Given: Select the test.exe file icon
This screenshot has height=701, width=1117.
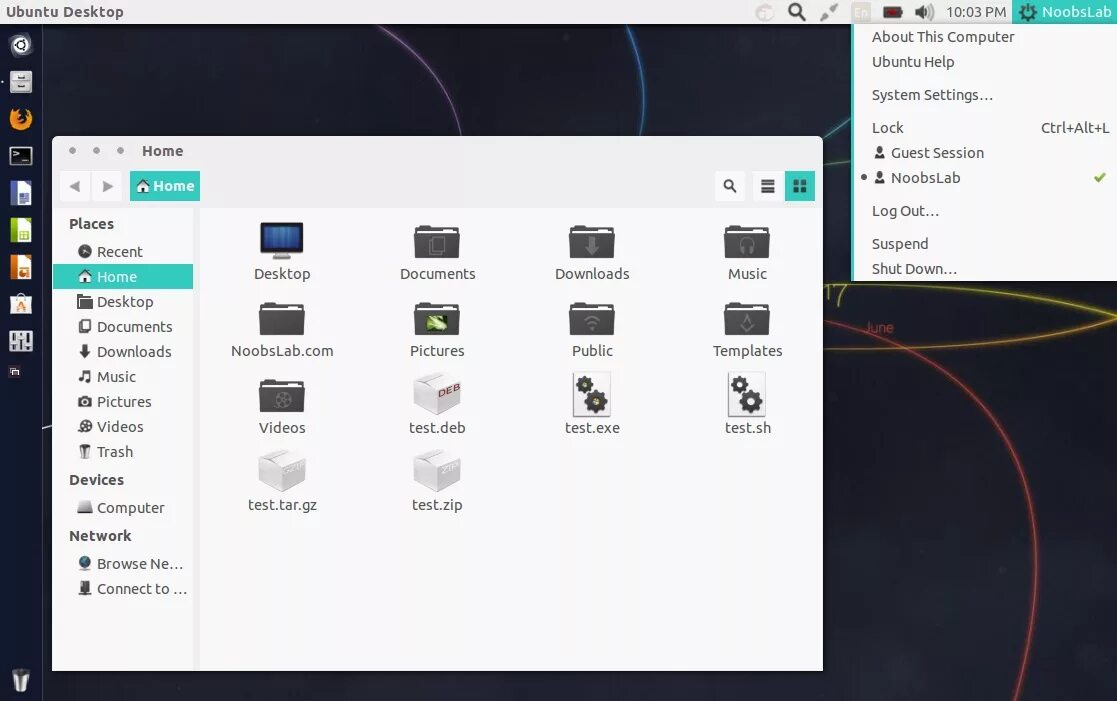Looking at the screenshot, I should point(591,394).
